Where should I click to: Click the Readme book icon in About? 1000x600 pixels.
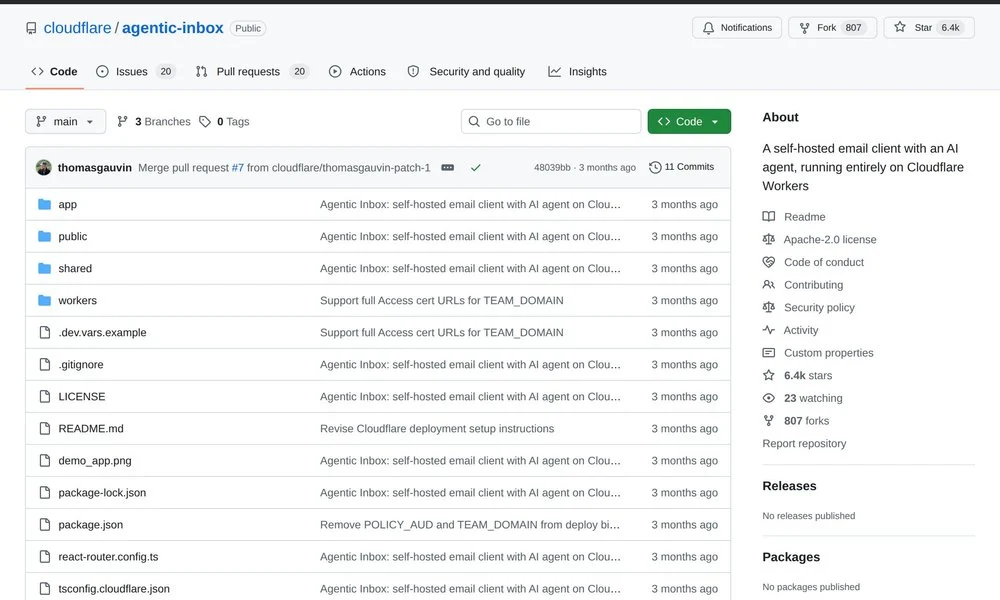tap(768, 217)
